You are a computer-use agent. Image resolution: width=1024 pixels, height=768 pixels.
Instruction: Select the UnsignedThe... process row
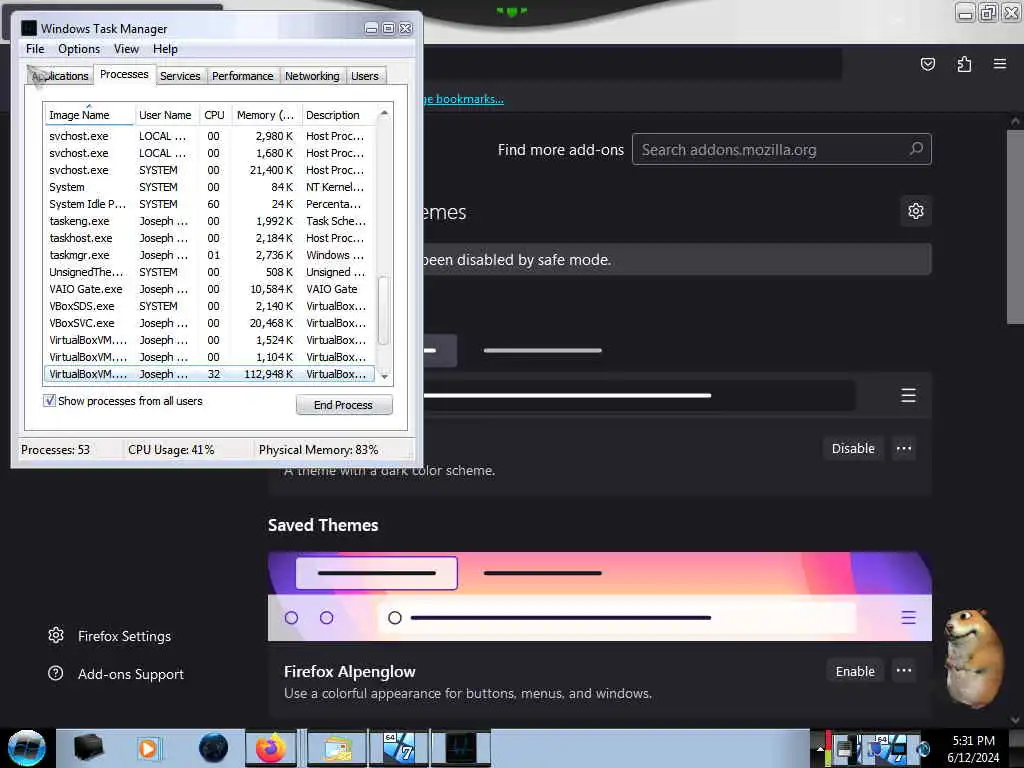click(209, 272)
